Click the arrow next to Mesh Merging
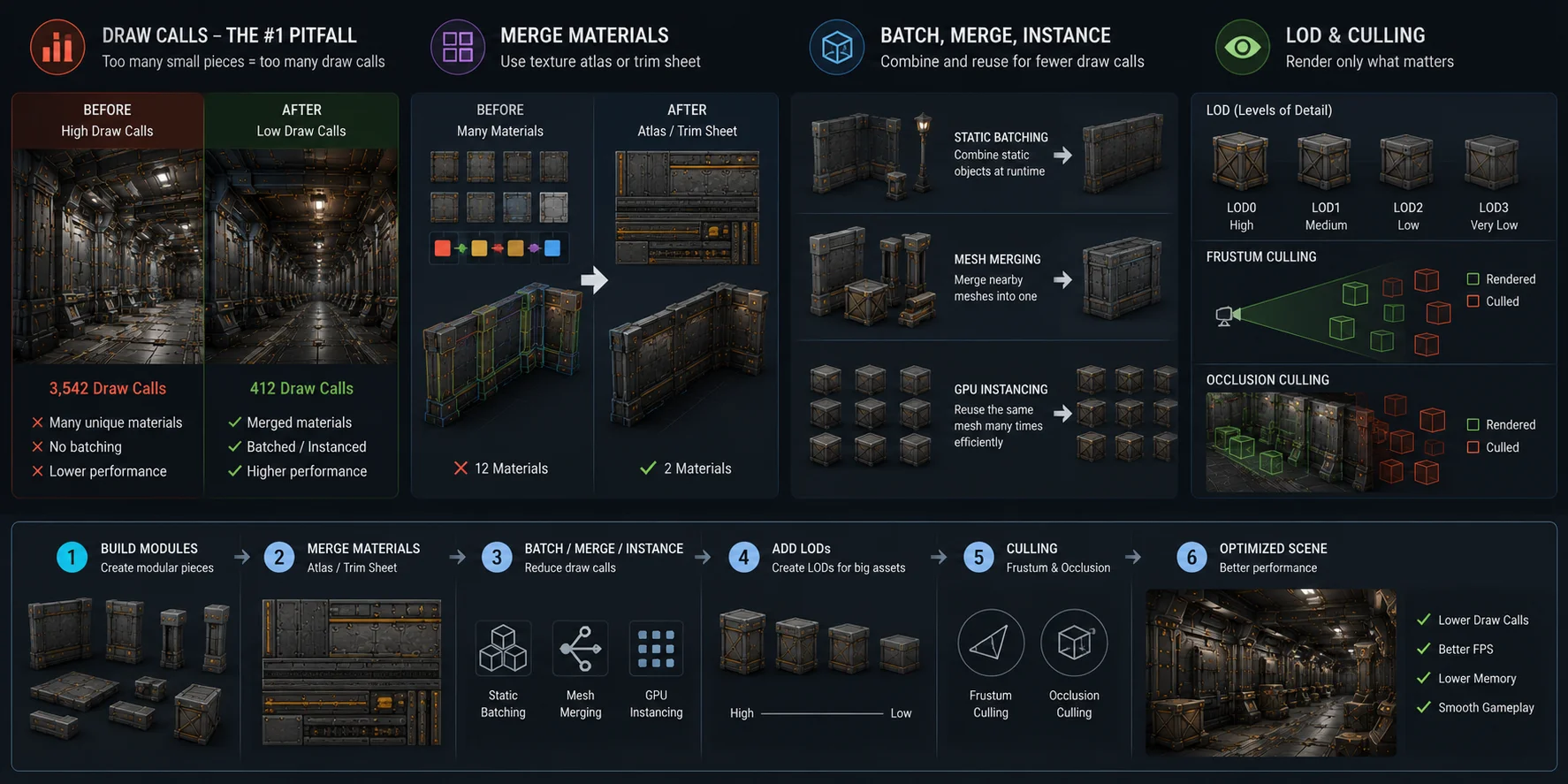The width and height of the screenshot is (1568, 784). 1062,280
